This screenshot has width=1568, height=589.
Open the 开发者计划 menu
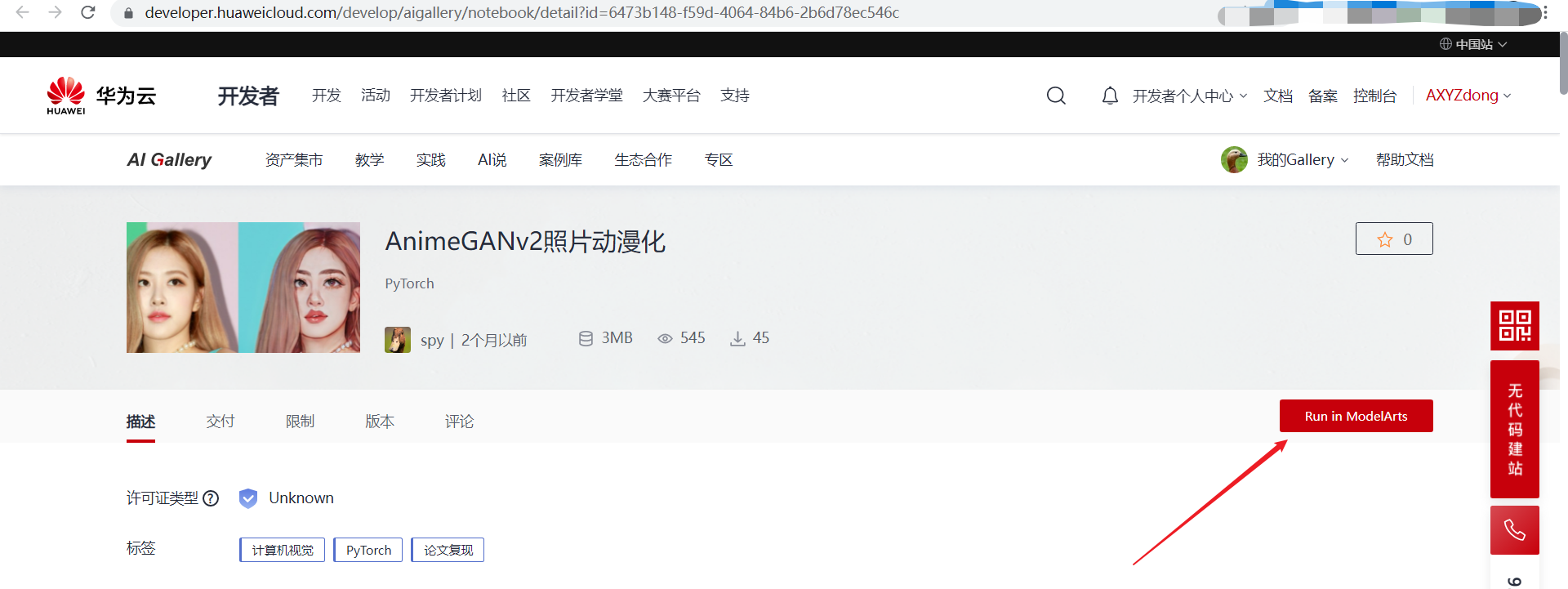pyautogui.click(x=446, y=96)
